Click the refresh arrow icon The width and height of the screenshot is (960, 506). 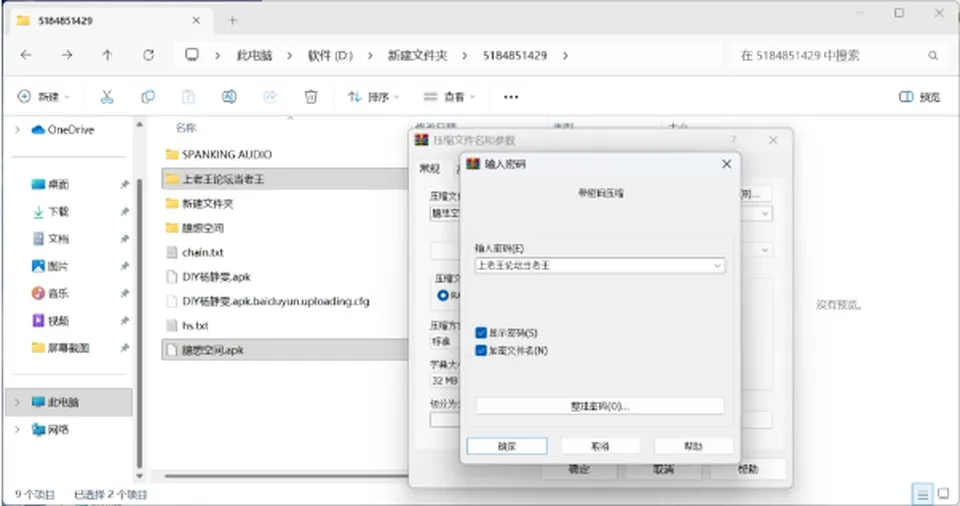(x=148, y=55)
